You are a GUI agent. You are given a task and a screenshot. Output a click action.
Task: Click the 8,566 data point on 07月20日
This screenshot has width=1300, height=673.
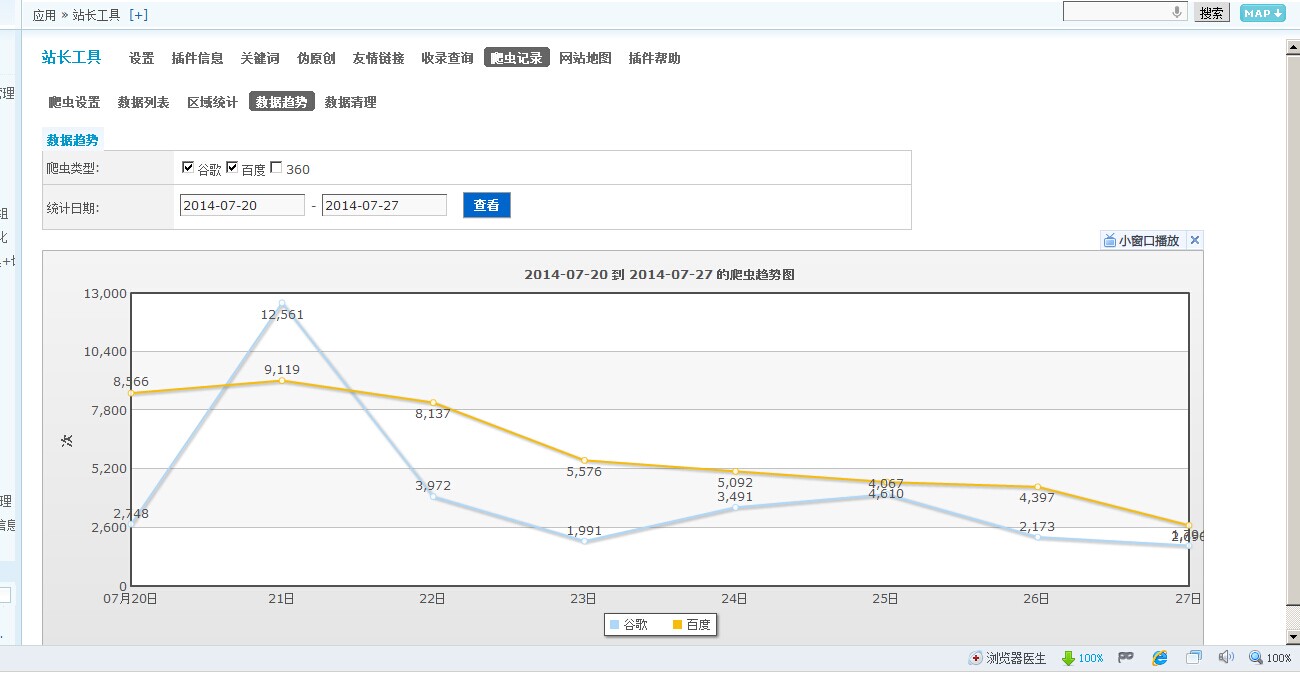point(132,393)
